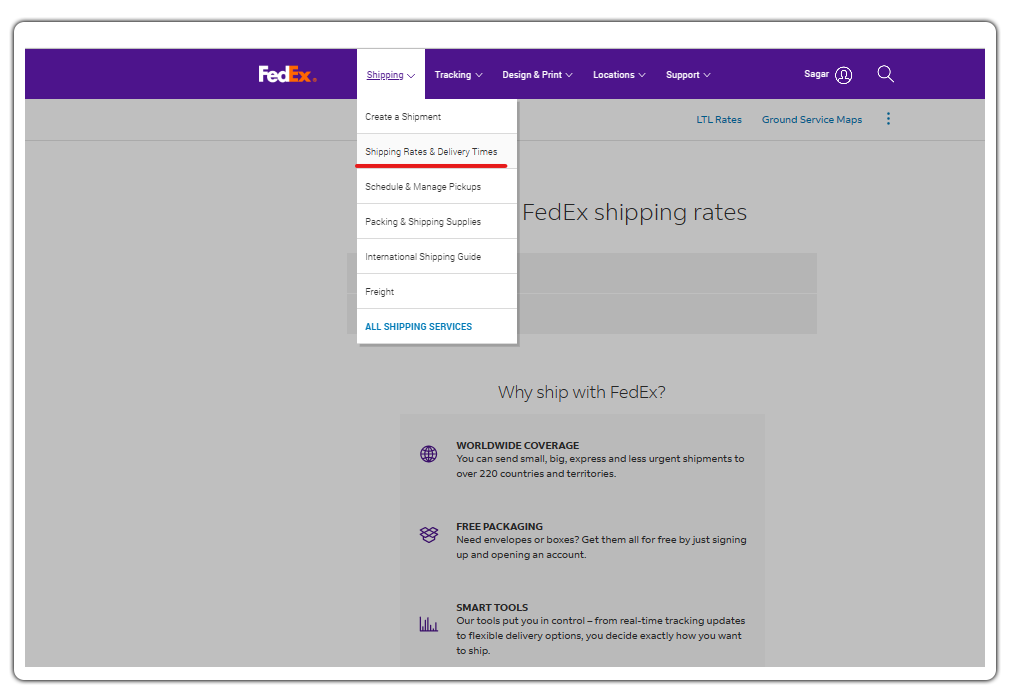Click the FedEx shipping rates heading
This screenshot has height=697, width=1010.
[x=634, y=212]
